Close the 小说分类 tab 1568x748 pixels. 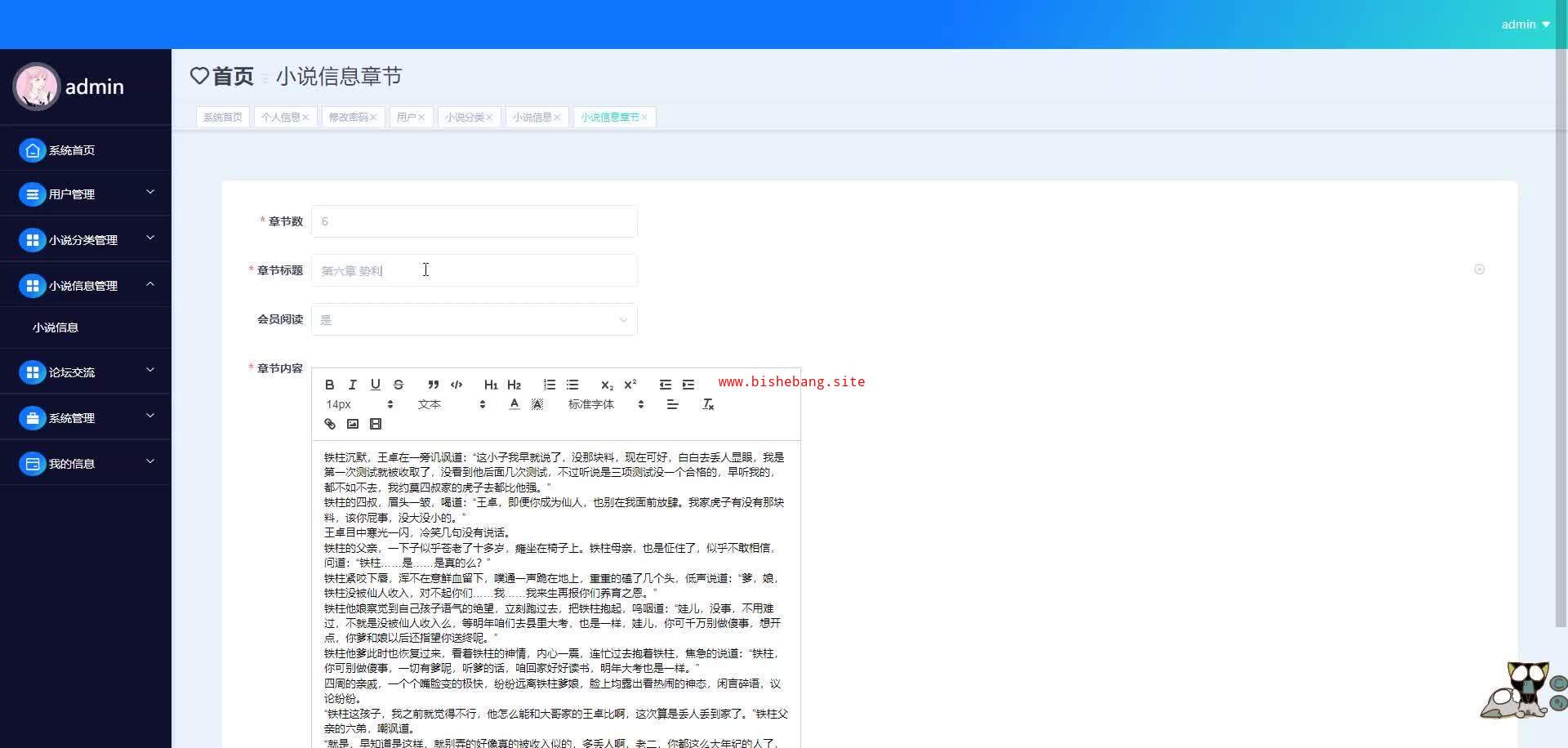489,118
